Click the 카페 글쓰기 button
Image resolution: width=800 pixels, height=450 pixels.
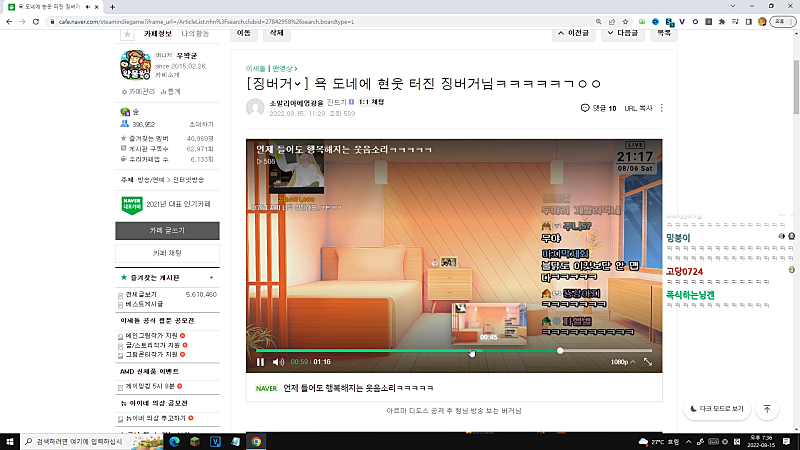(168, 230)
